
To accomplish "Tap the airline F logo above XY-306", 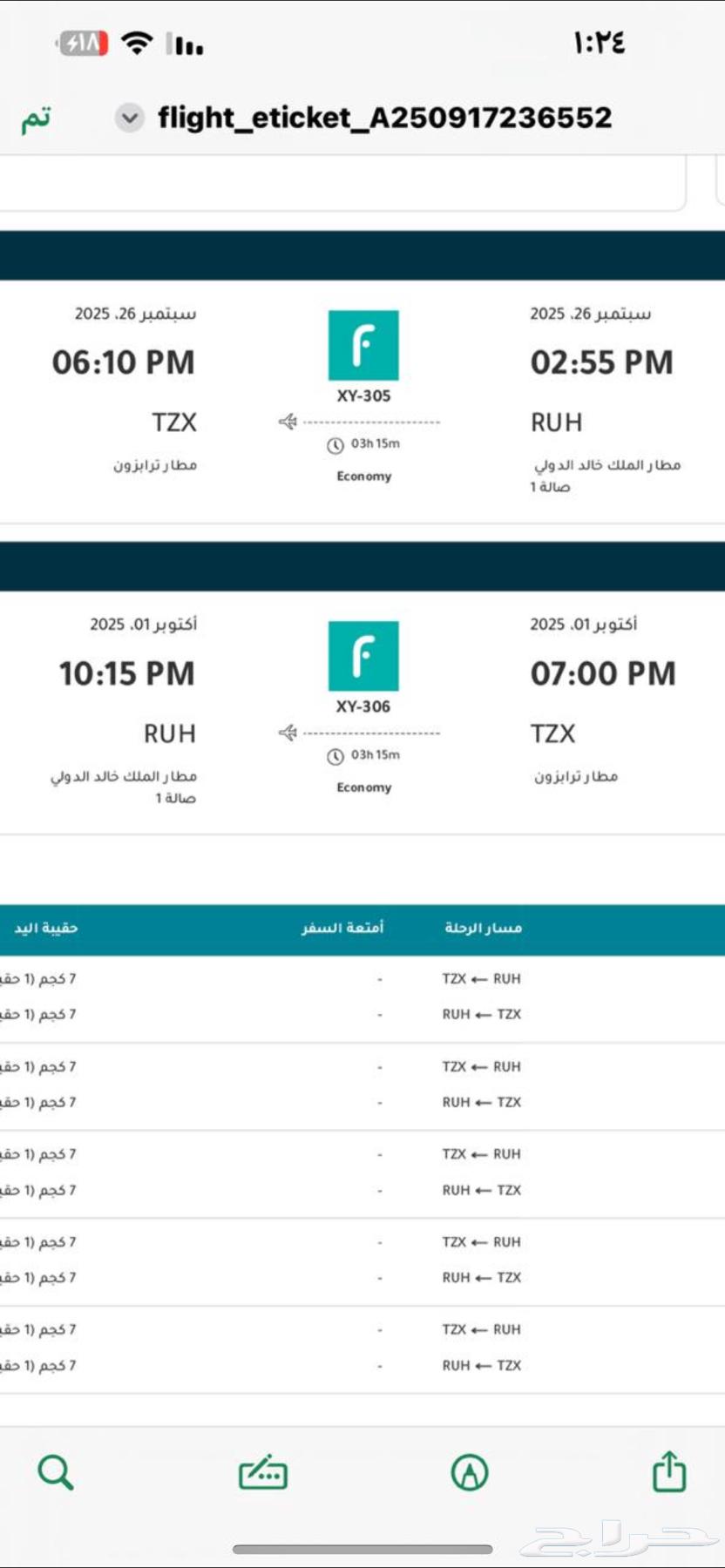I will (x=363, y=656).
